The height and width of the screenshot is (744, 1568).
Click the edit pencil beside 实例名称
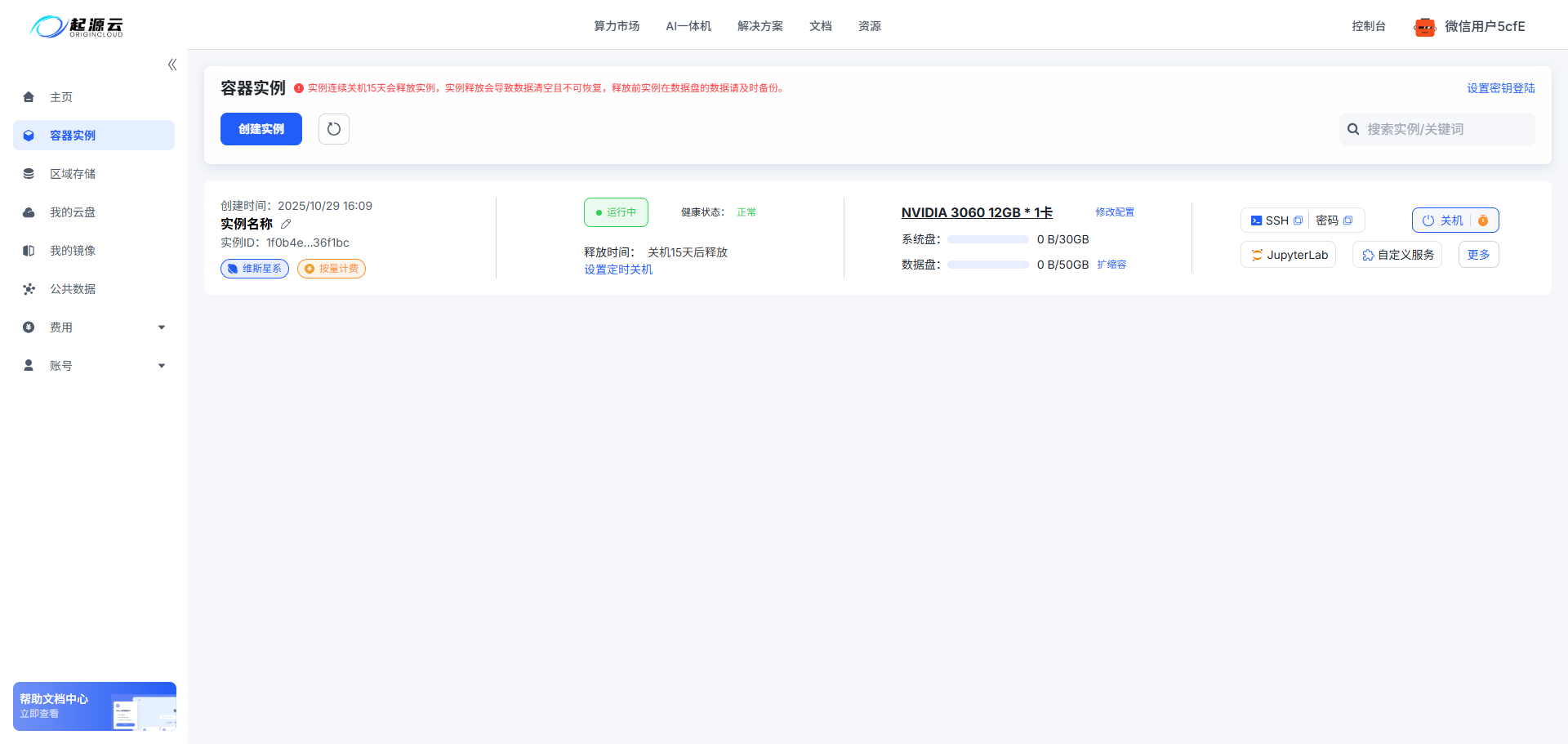[x=286, y=224]
